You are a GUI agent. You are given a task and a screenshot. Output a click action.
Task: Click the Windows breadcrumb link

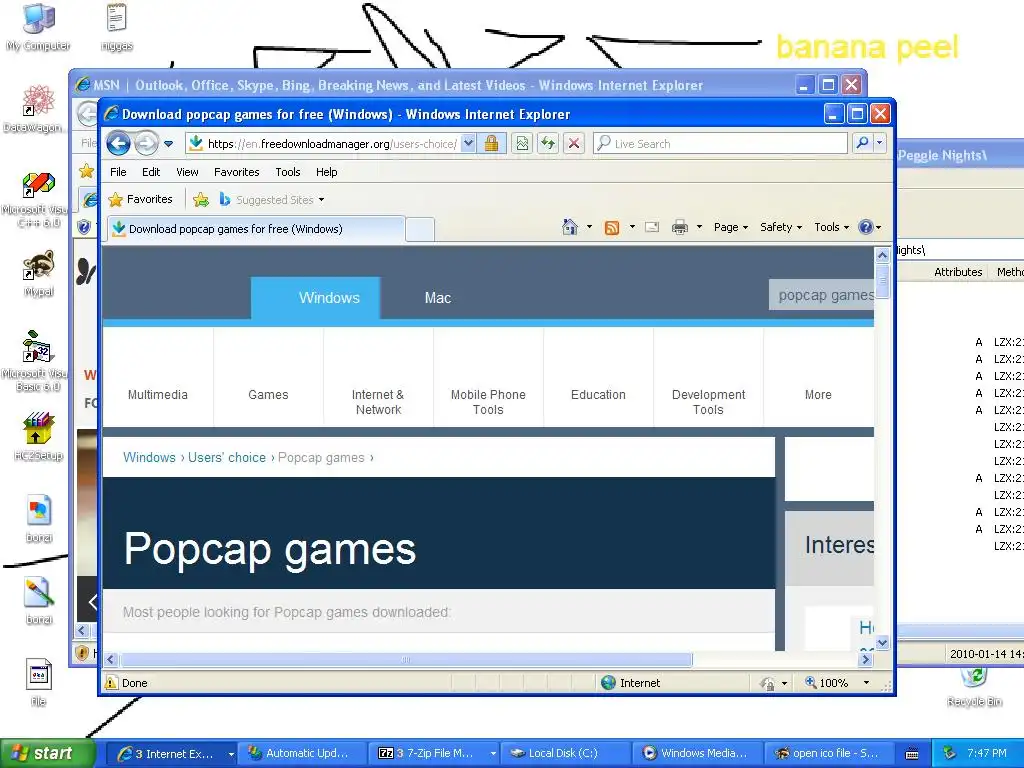(150, 457)
